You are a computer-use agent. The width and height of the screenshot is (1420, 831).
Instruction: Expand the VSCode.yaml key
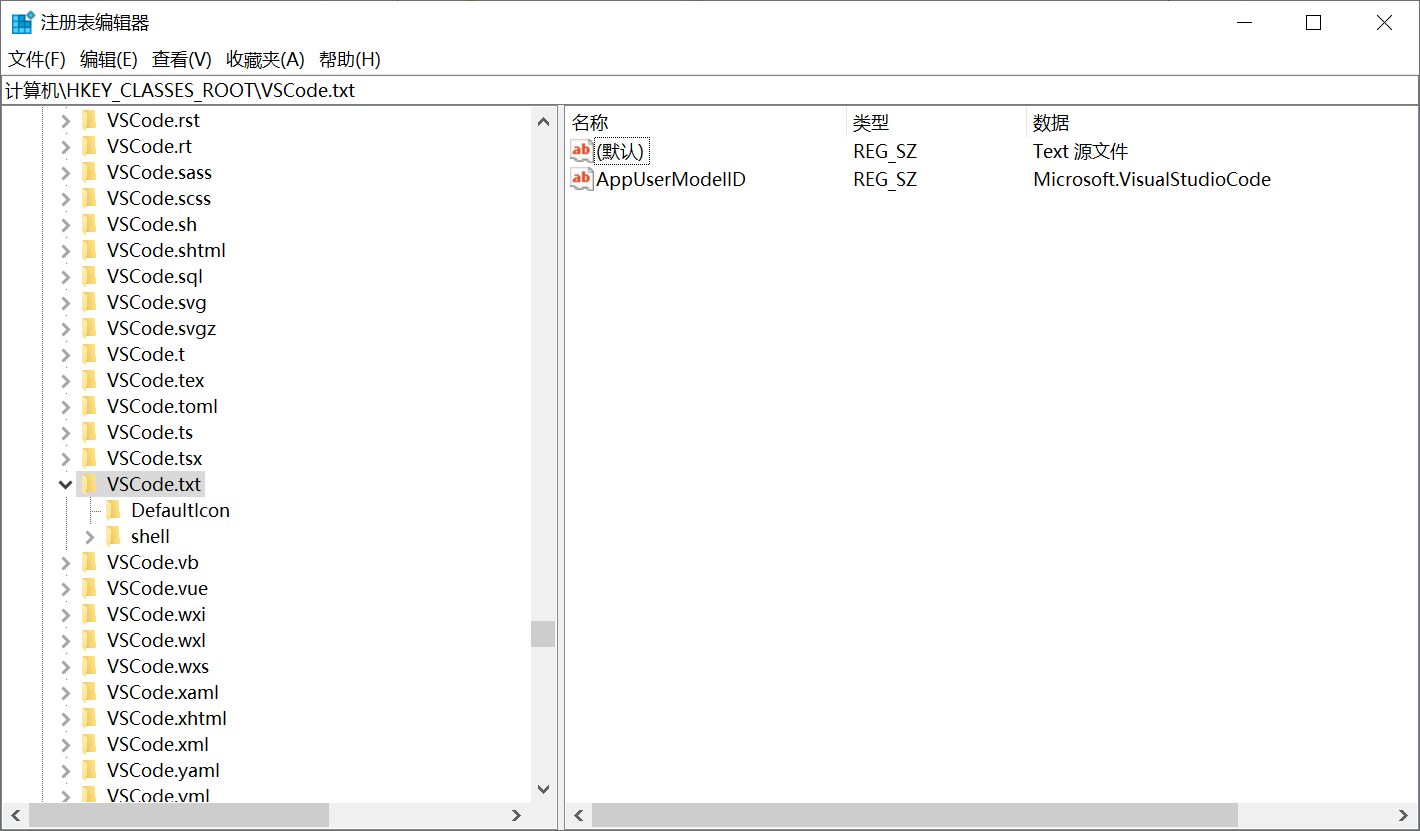(x=66, y=770)
